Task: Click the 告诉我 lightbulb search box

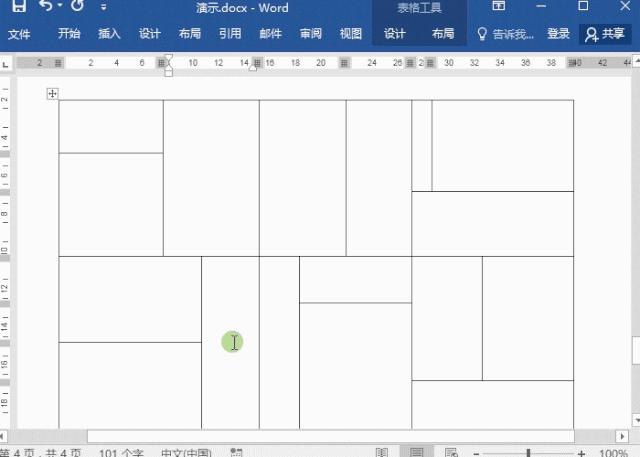Action: (x=505, y=34)
